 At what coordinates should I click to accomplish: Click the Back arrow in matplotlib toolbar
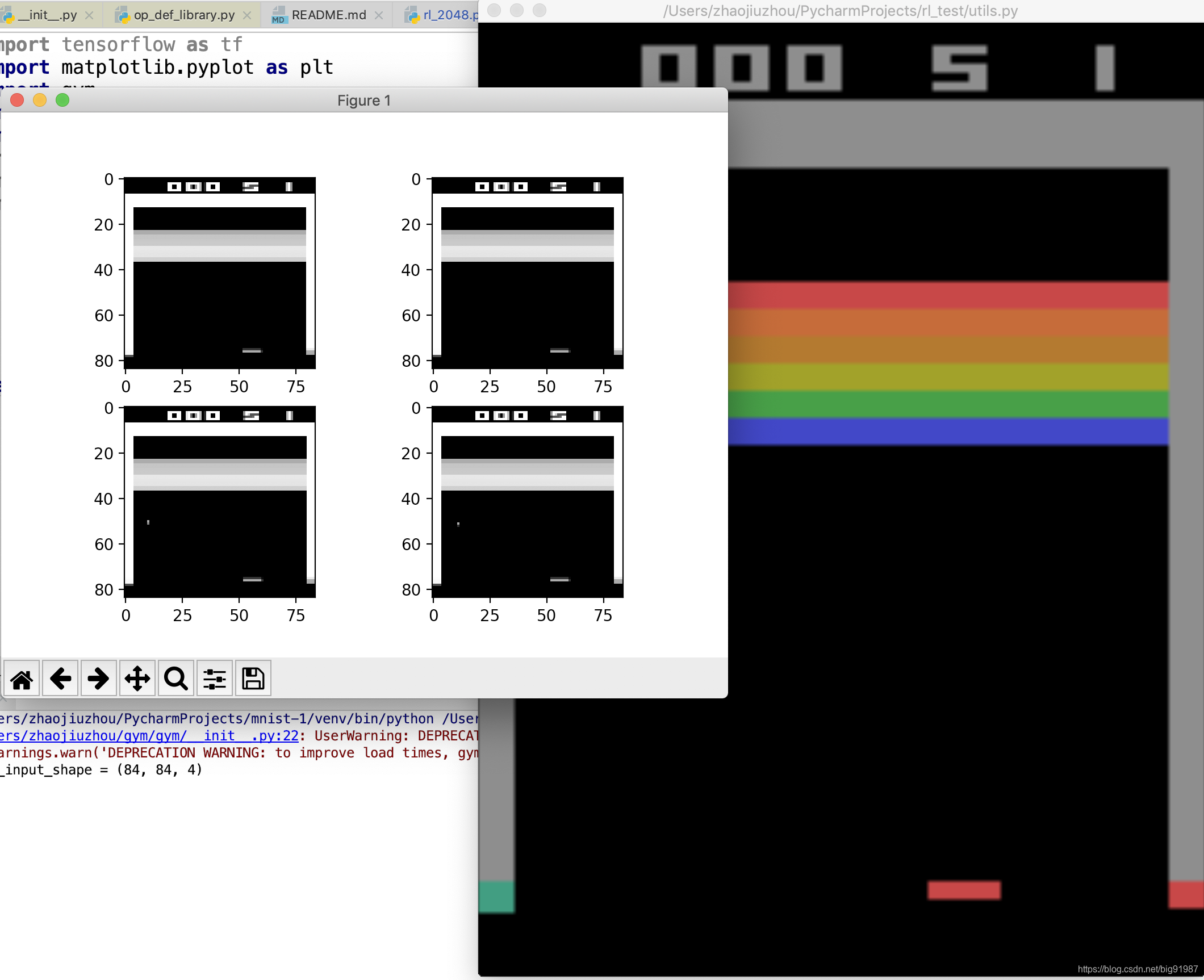(61, 679)
